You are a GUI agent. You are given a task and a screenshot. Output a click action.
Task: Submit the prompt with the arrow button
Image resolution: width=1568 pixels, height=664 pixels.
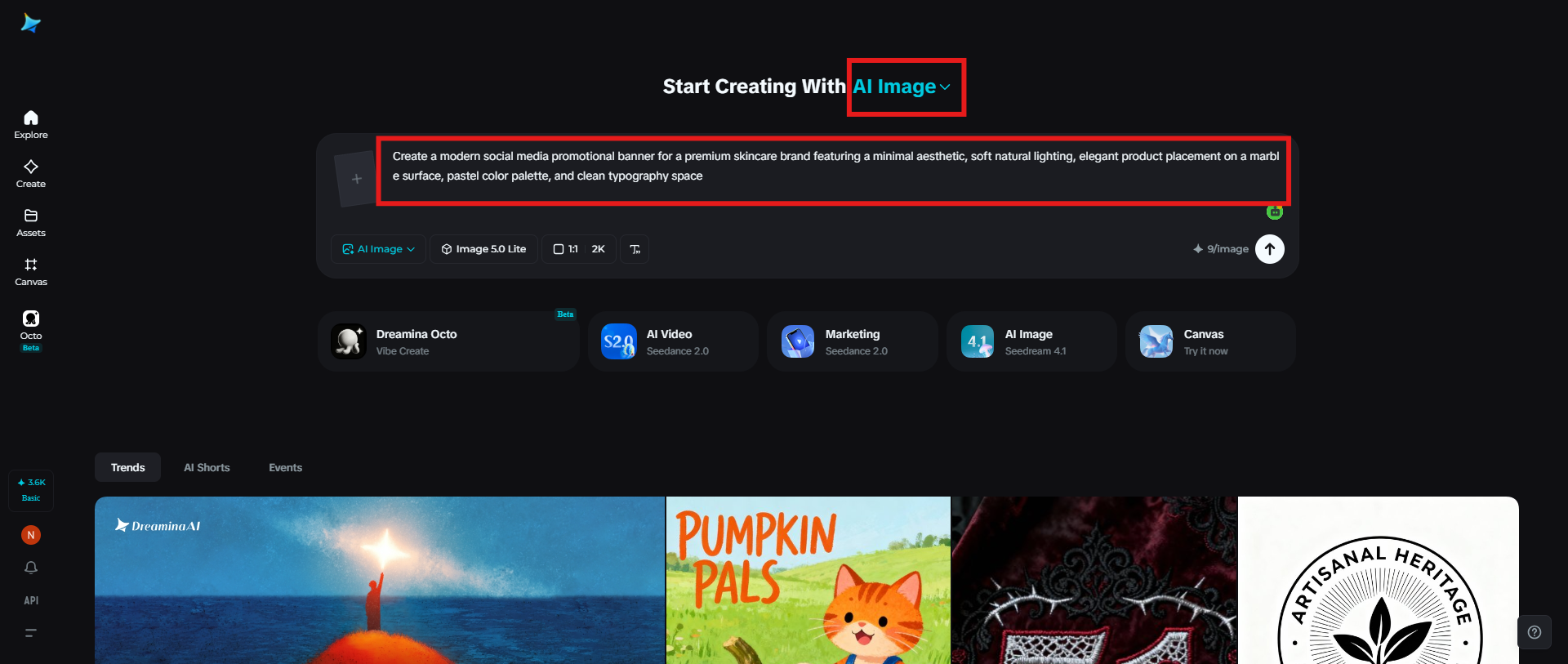1270,249
